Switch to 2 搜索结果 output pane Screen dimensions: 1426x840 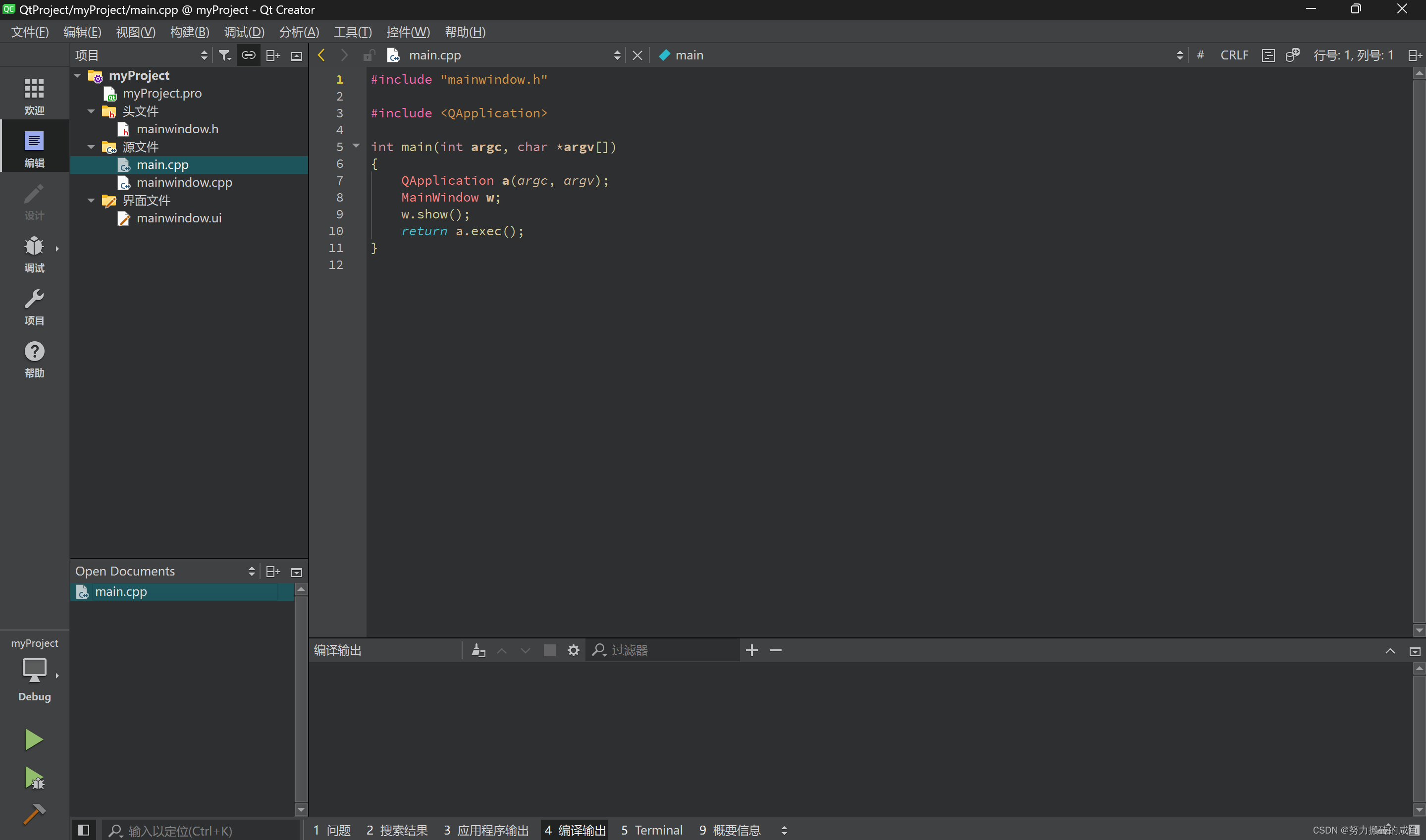coord(396,830)
